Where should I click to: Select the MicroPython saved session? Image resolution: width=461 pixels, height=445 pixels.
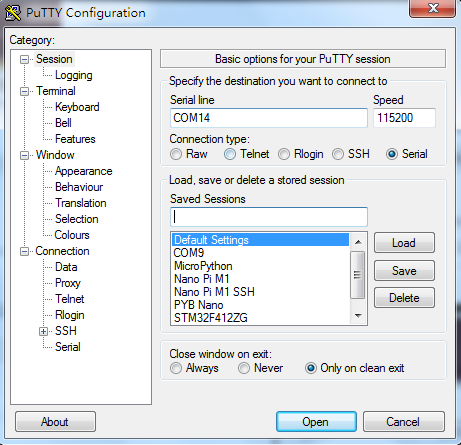pyautogui.click(x=260, y=266)
